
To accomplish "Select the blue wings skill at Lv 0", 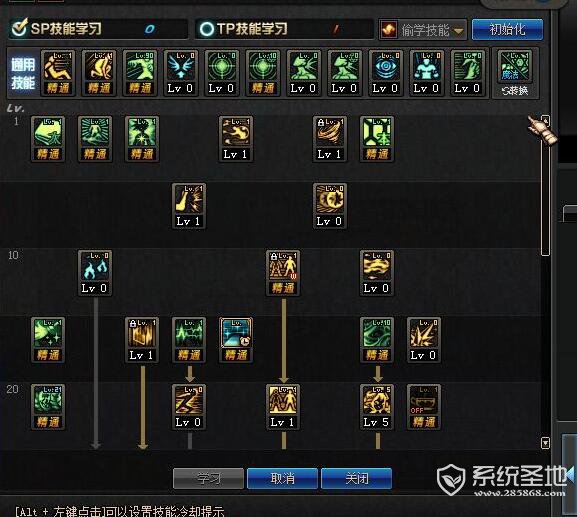I will [x=181, y=73].
